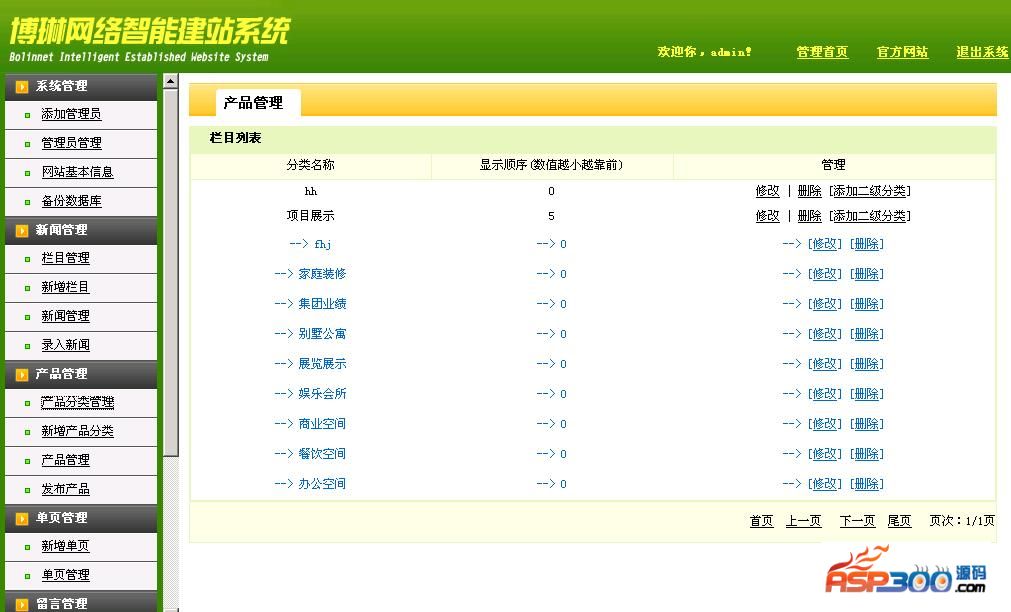Click 修改 for the 别墅公寓 subcategory

[x=825, y=334]
